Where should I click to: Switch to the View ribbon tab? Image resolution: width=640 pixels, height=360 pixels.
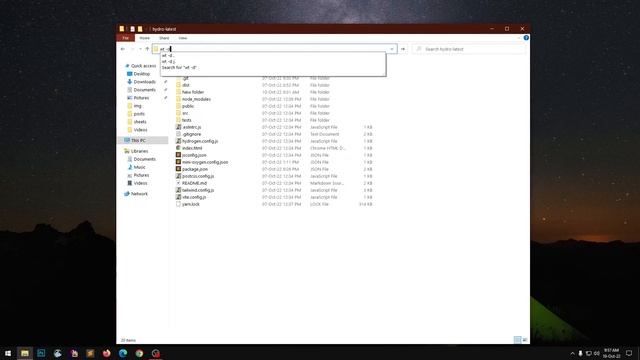[182, 38]
